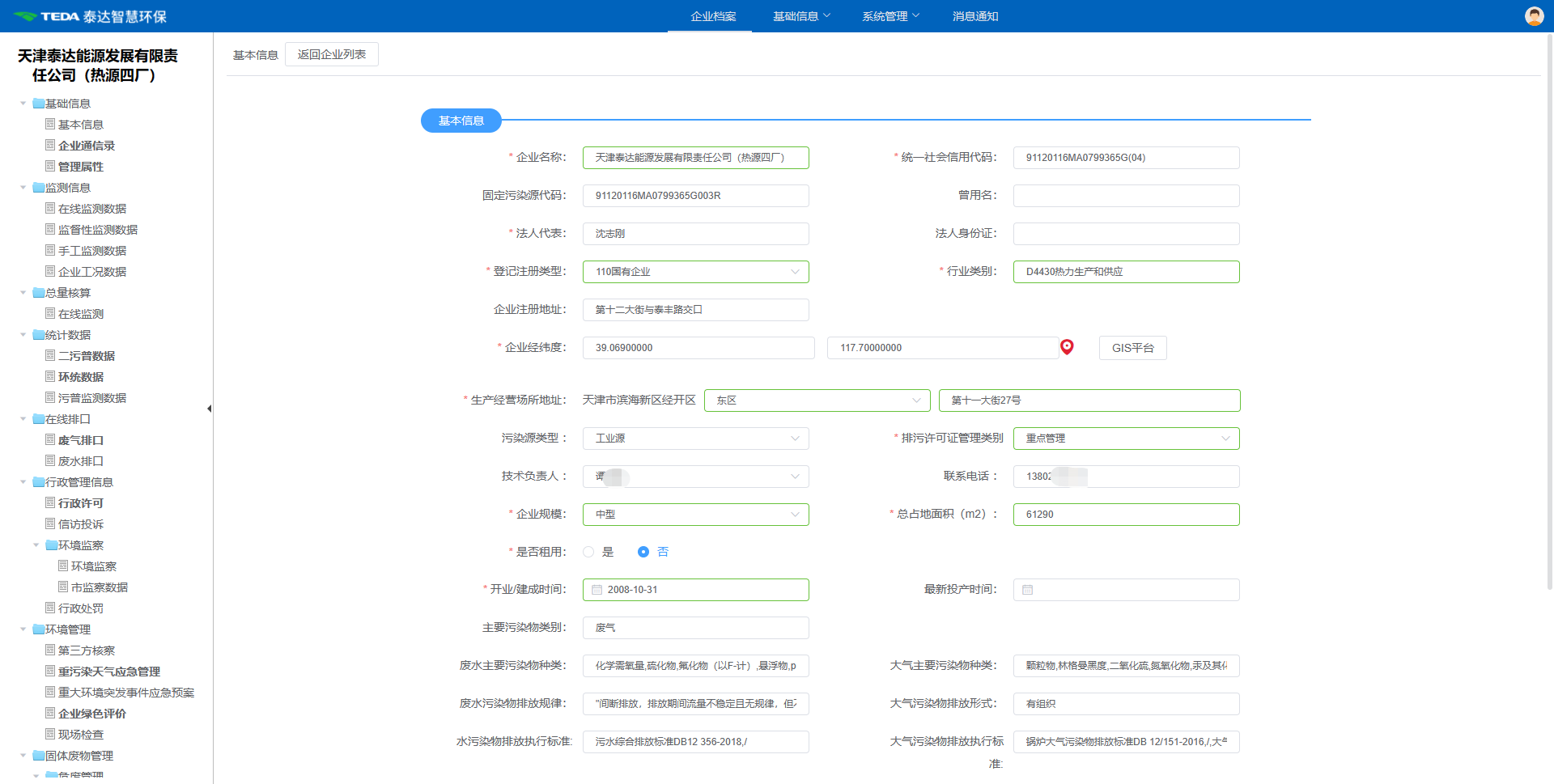Click the 基础信息 folder icon in sidebar

pyautogui.click(x=38, y=104)
